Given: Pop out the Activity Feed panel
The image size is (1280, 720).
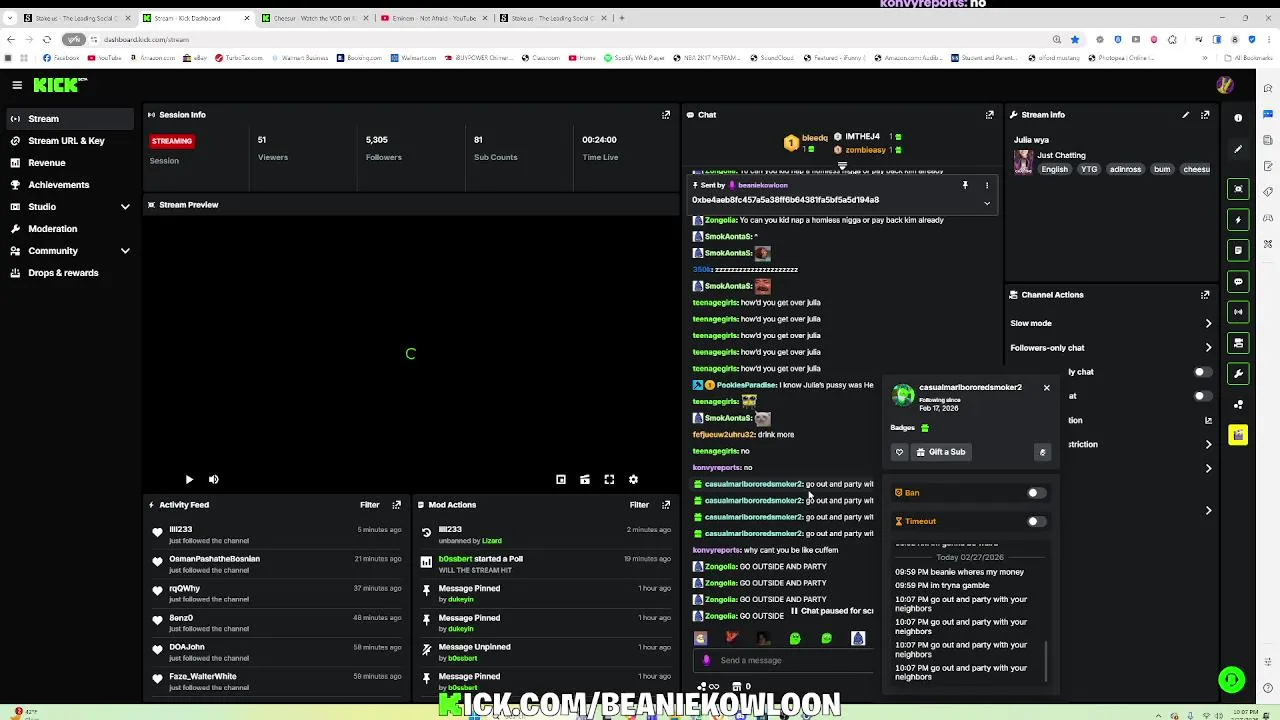Looking at the screenshot, I should [x=397, y=505].
